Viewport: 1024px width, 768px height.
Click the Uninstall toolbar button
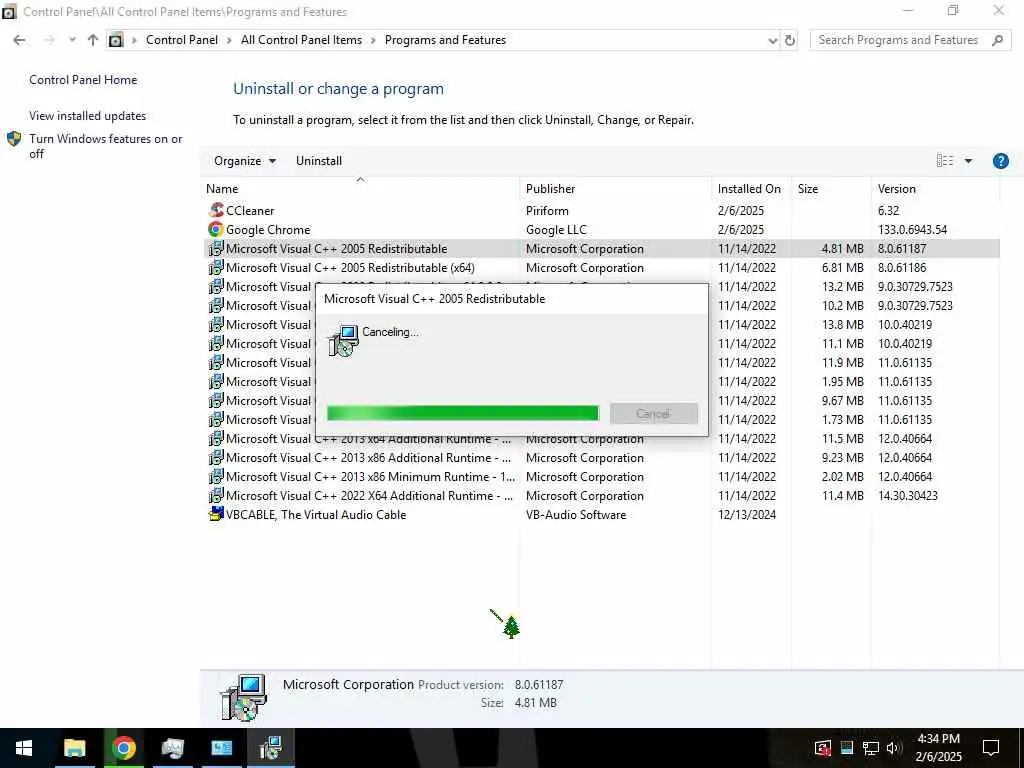point(319,161)
